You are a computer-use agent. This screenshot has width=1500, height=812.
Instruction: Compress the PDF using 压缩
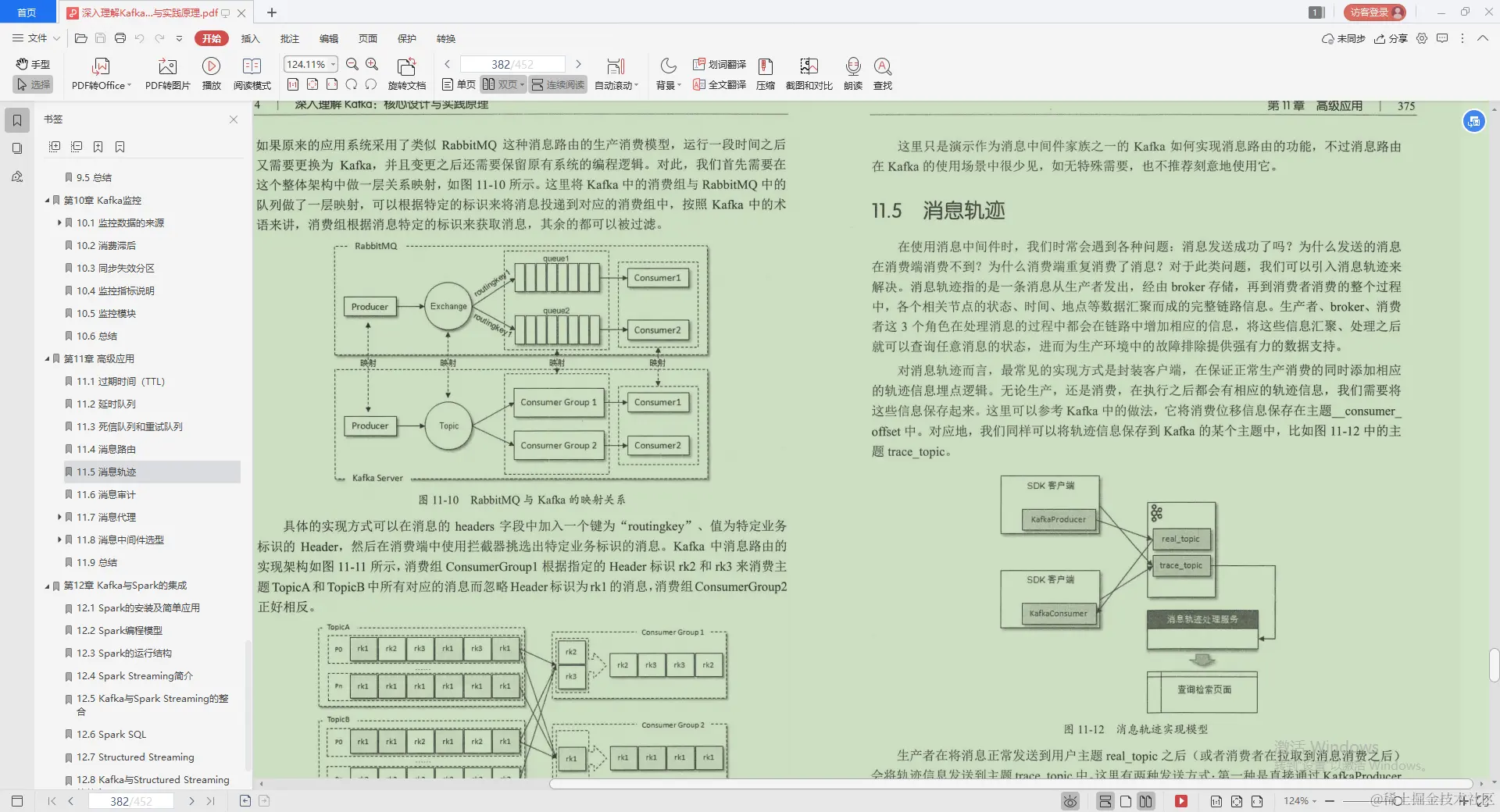point(765,73)
